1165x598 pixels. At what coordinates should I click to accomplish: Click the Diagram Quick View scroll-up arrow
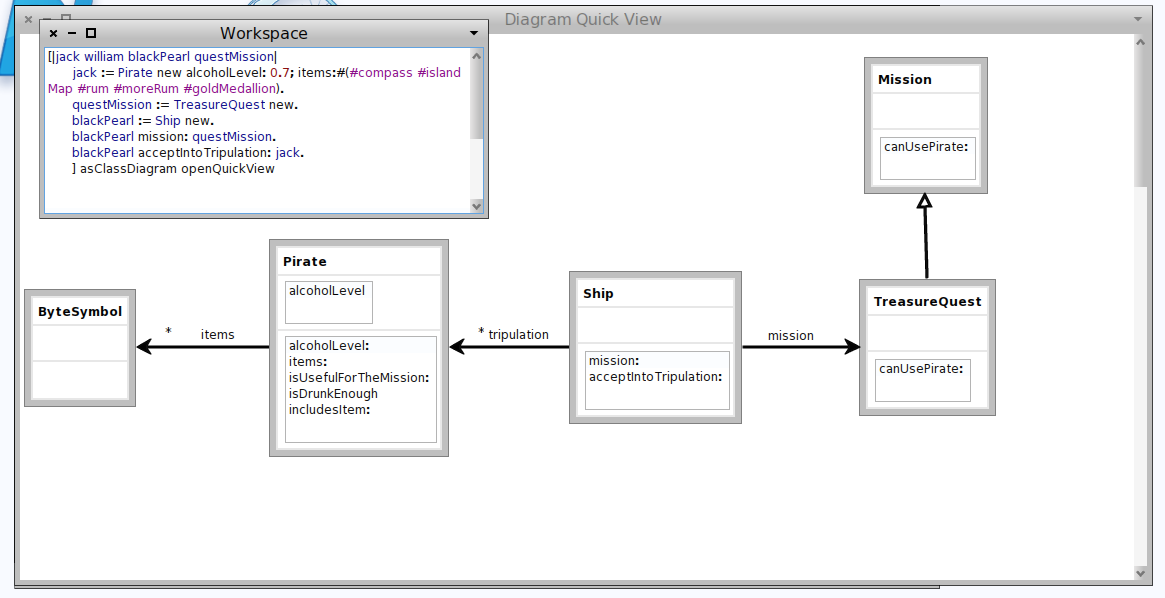coord(1141,42)
